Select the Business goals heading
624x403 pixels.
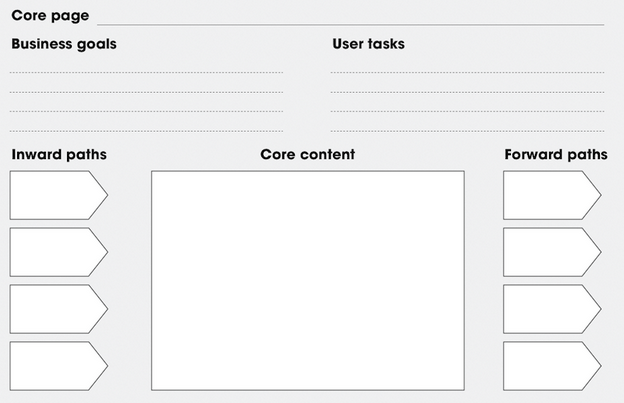click(64, 44)
